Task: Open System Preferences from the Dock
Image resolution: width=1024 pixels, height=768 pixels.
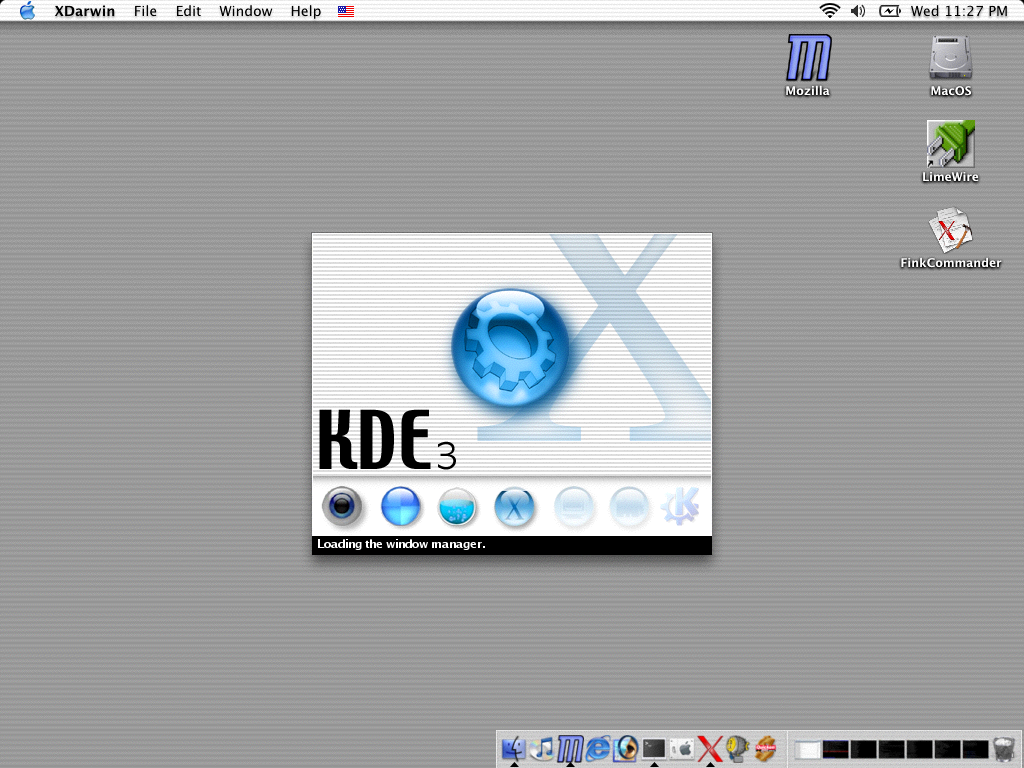Action: pos(682,748)
